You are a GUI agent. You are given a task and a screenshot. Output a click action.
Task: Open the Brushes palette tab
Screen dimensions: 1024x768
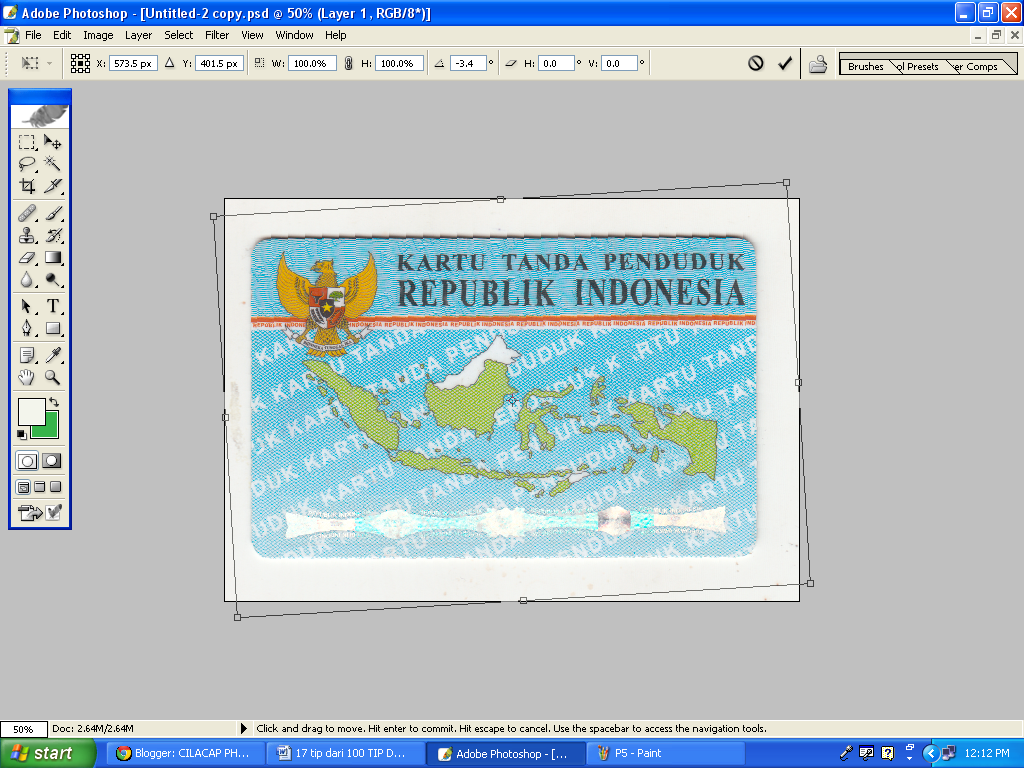[865, 67]
